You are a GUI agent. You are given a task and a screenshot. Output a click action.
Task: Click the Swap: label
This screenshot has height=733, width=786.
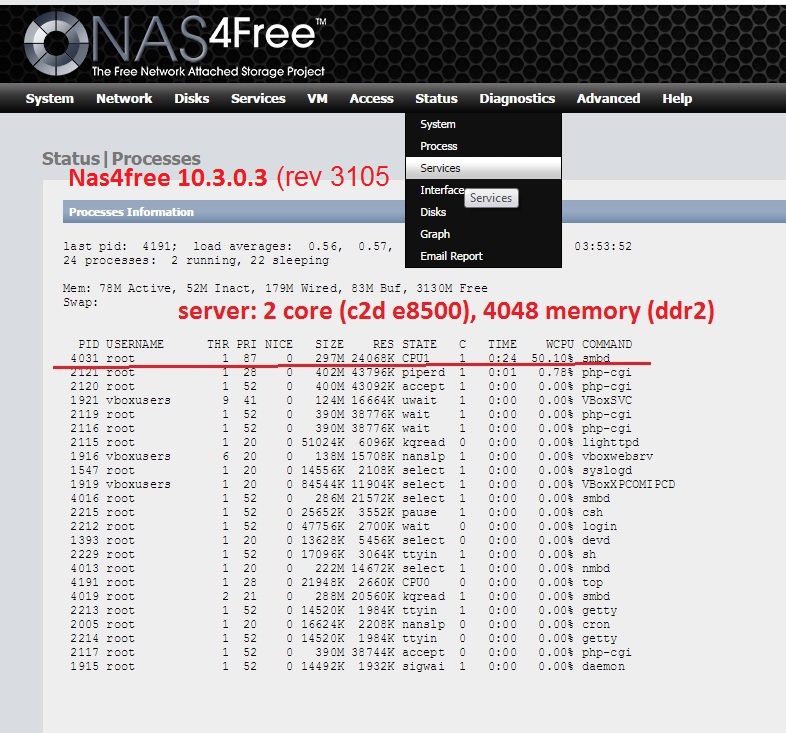tap(81, 302)
